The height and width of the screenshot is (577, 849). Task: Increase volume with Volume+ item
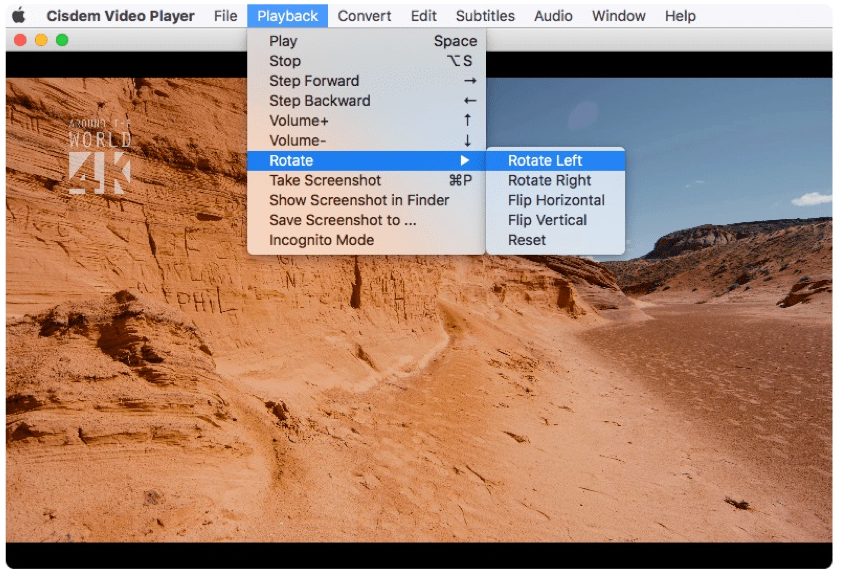(299, 121)
